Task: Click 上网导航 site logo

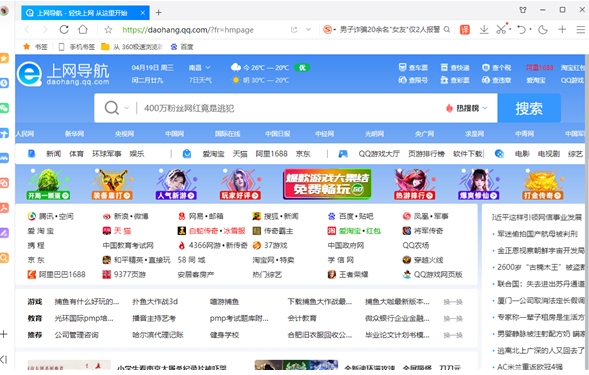Action: (63, 73)
